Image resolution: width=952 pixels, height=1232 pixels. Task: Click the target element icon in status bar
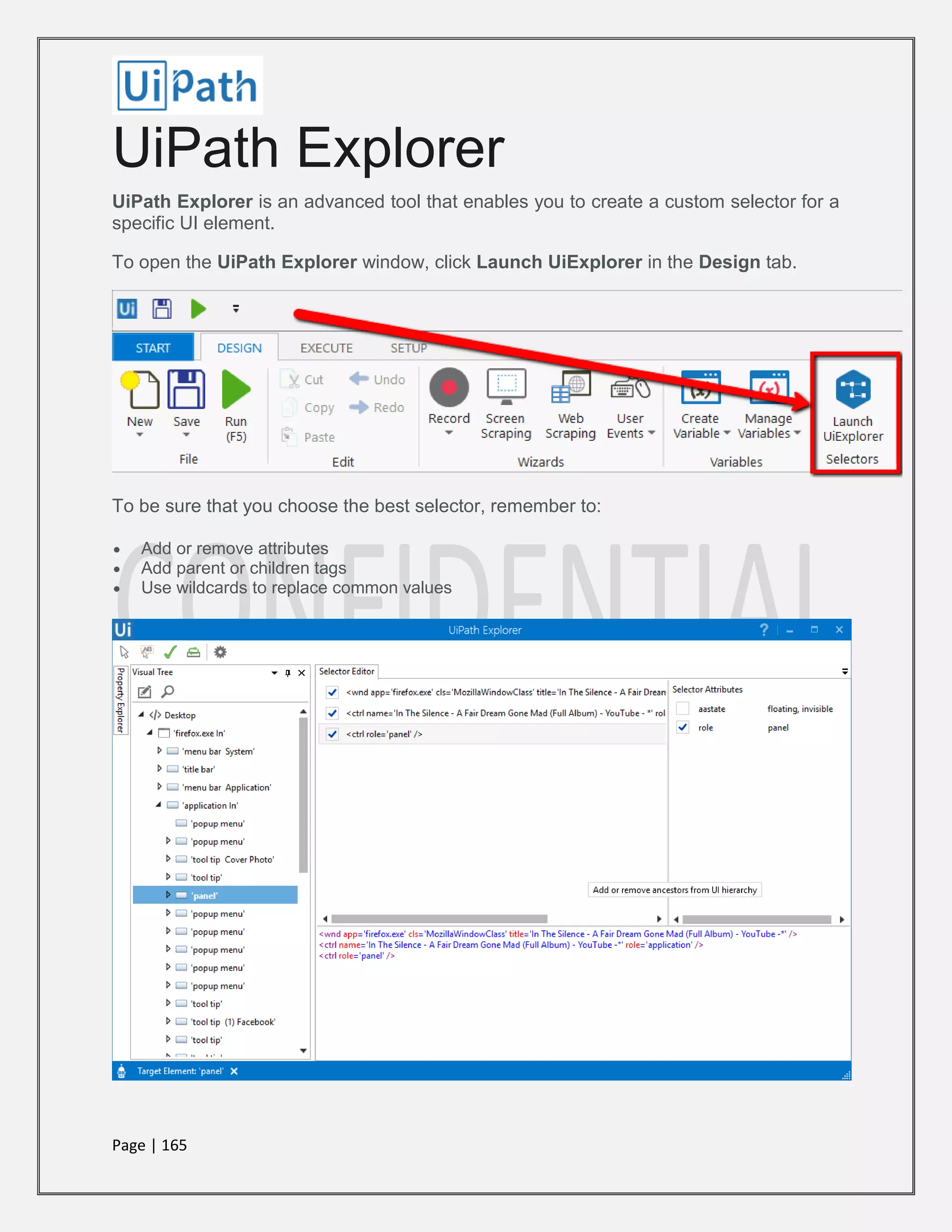121,1070
